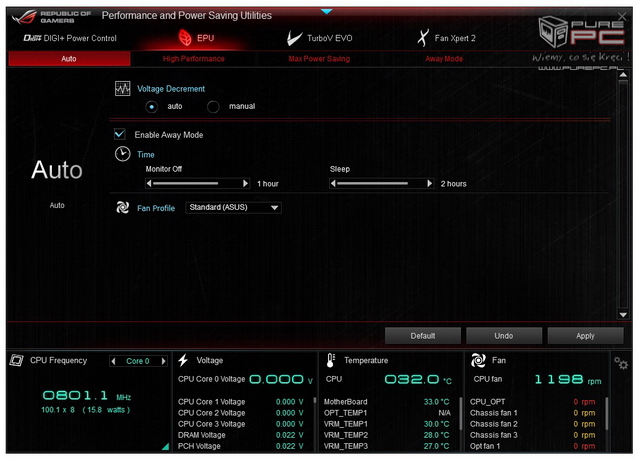The height and width of the screenshot is (460, 640).
Task: Click the 0801.1 MHz frequency readout
Action: coord(87,396)
